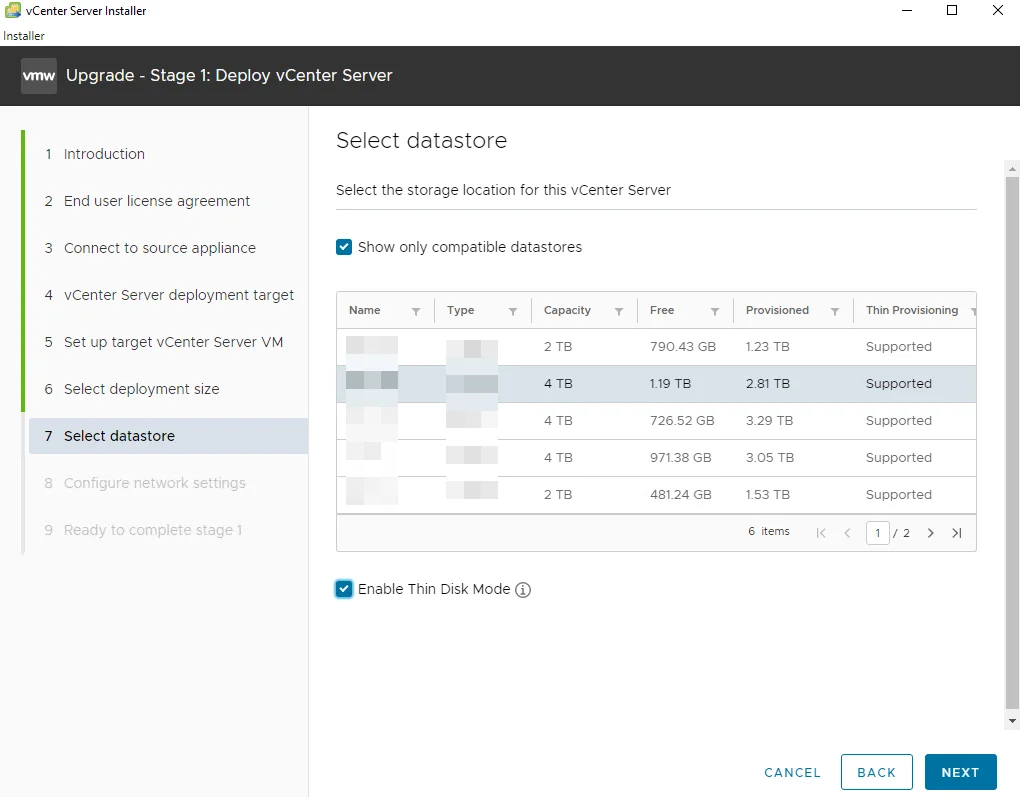Viewport: 1020px width, 797px height.
Task: Open the Installer menu
Action: pos(23,36)
